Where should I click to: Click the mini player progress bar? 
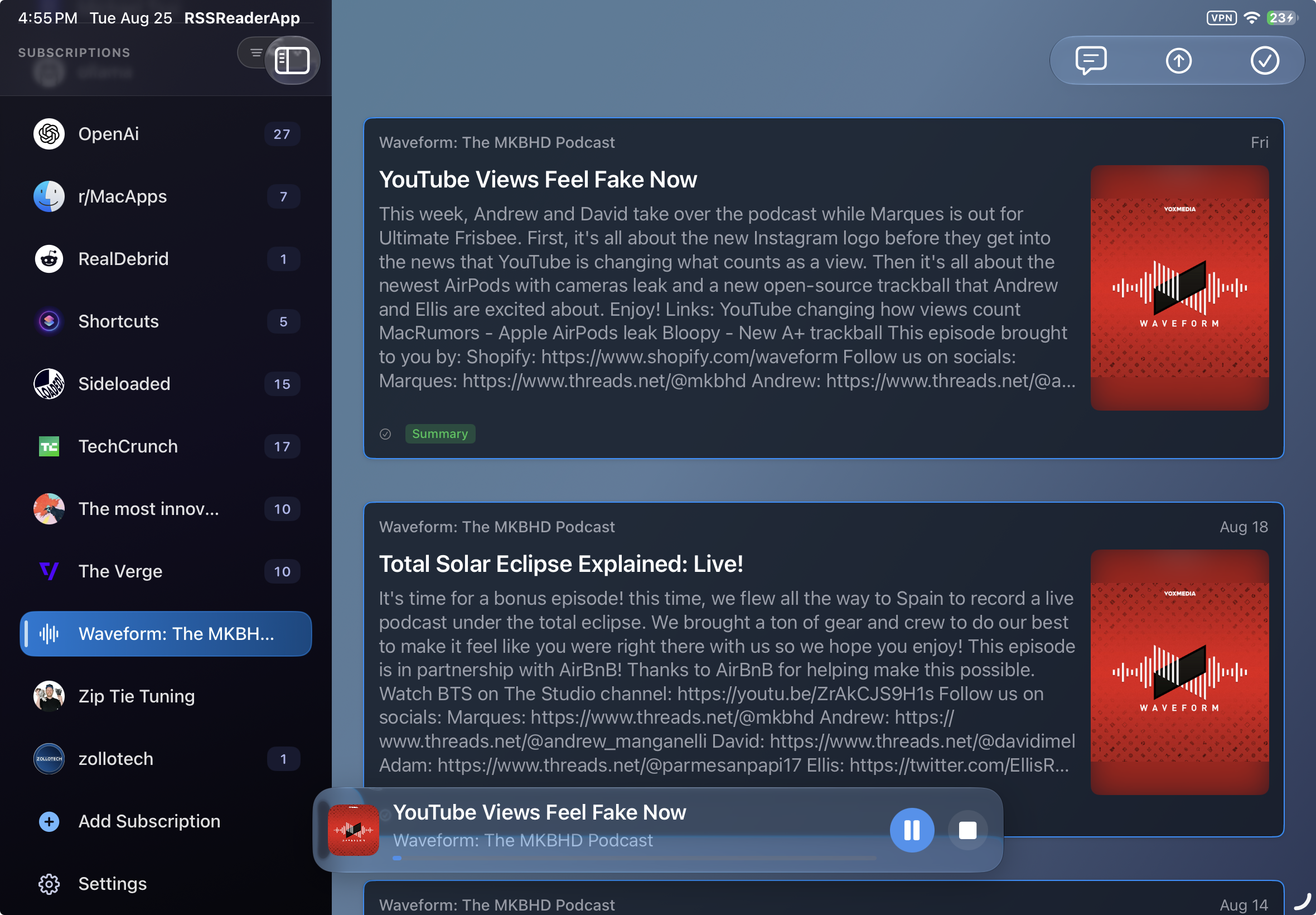click(635, 858)
